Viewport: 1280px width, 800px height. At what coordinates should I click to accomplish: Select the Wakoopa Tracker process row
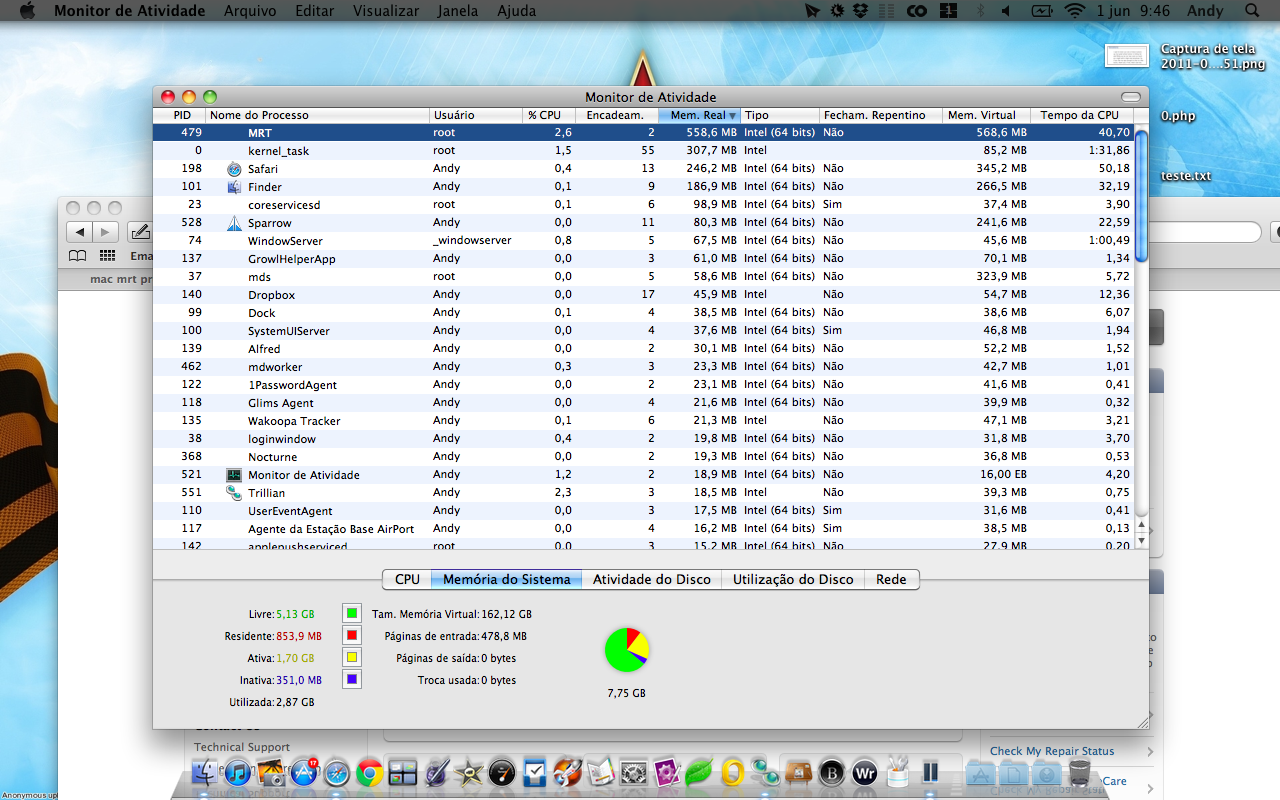pyautogui.click(x=643, y=421)
